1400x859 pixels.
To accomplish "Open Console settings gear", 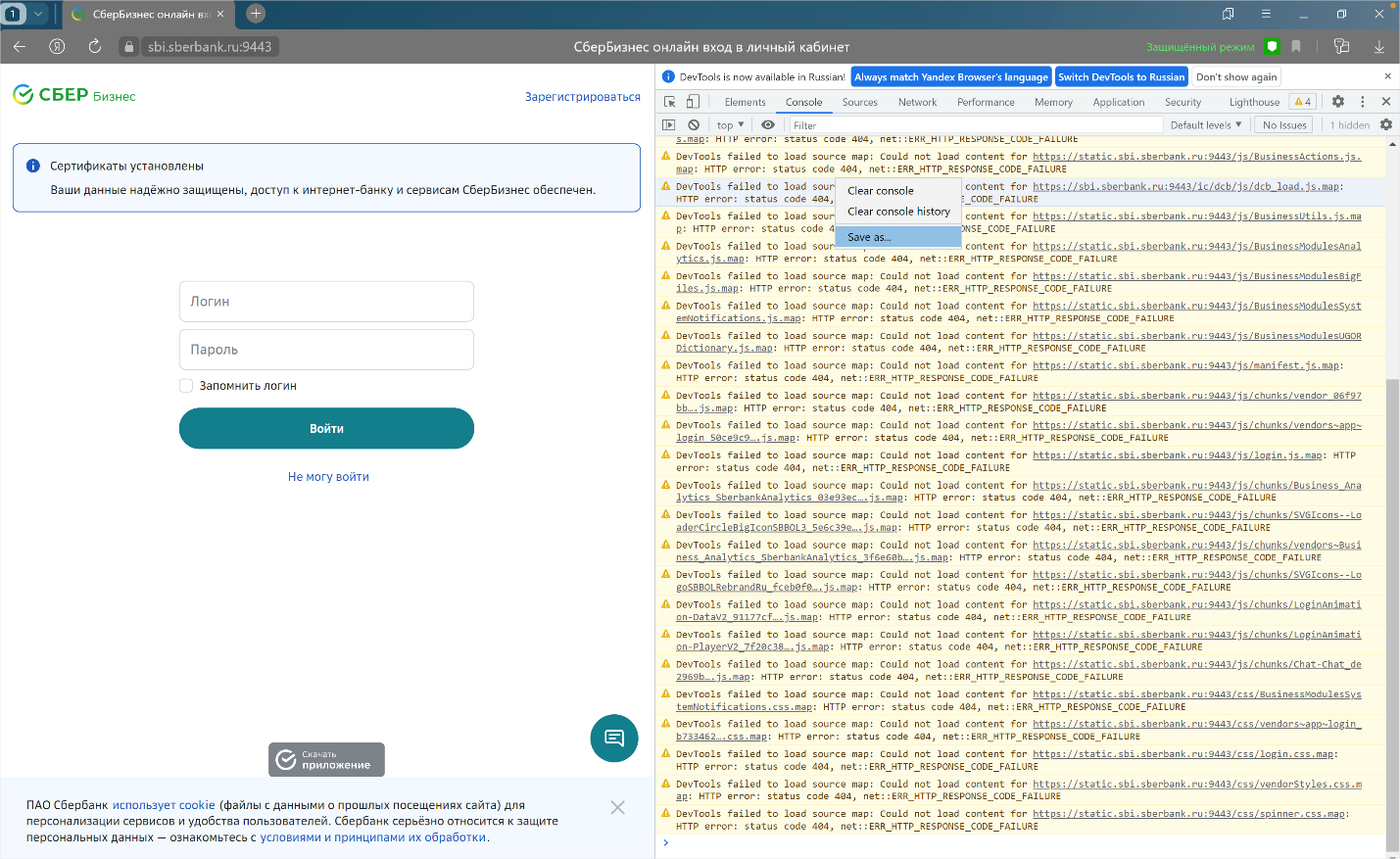I will (1386, 125).
